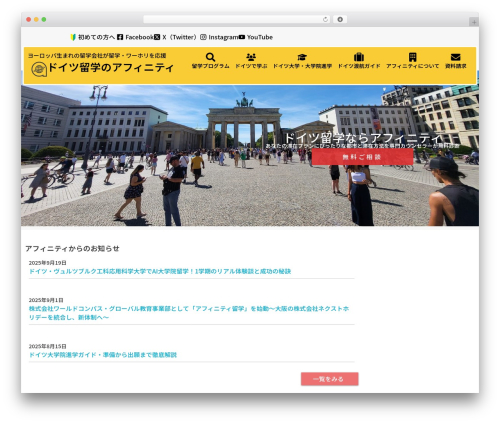This screenshot has height=423, width=500.
Task: Click the green maximize window button
Action: [x=44, y=19]
